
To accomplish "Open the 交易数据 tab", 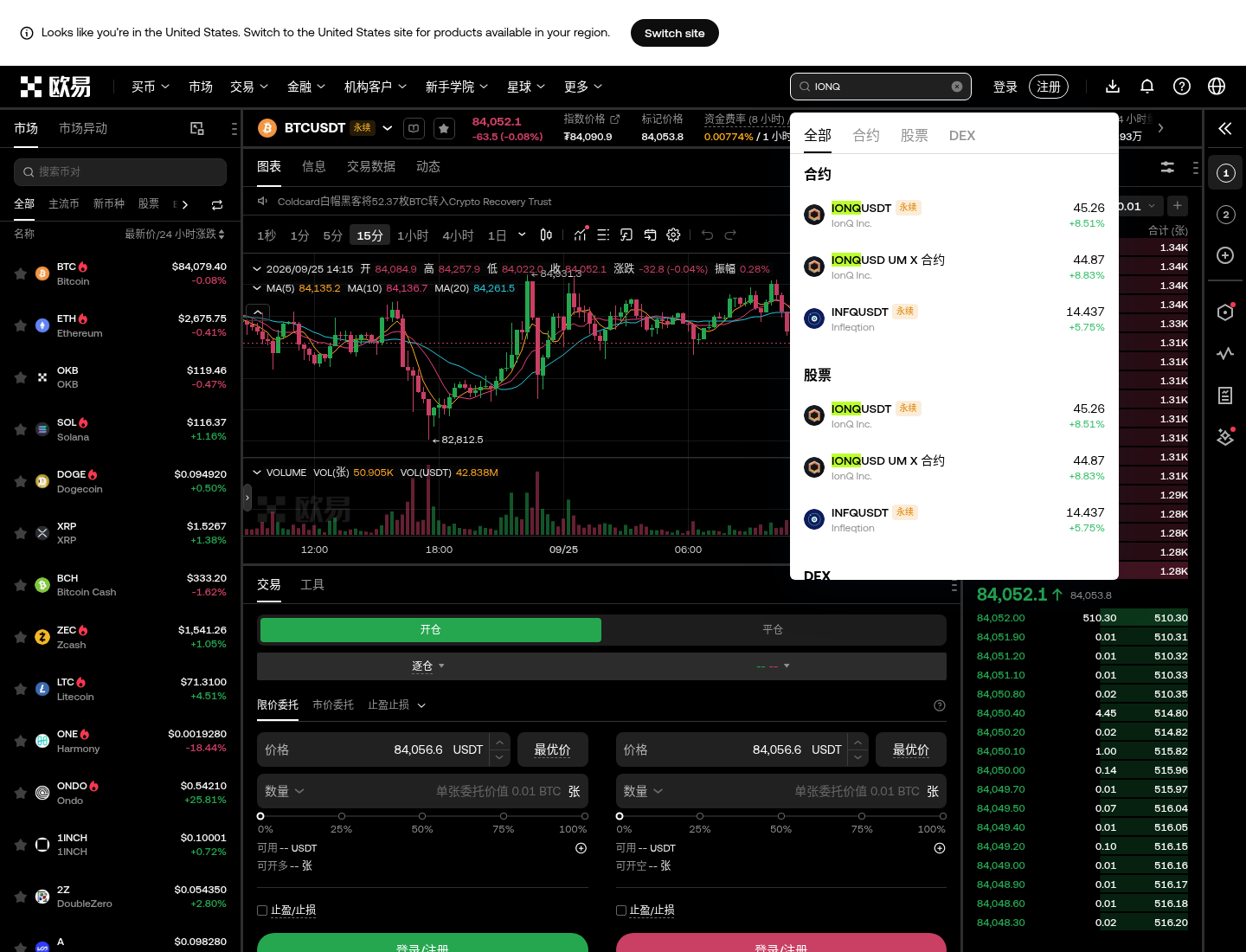I will click(371, 166).
